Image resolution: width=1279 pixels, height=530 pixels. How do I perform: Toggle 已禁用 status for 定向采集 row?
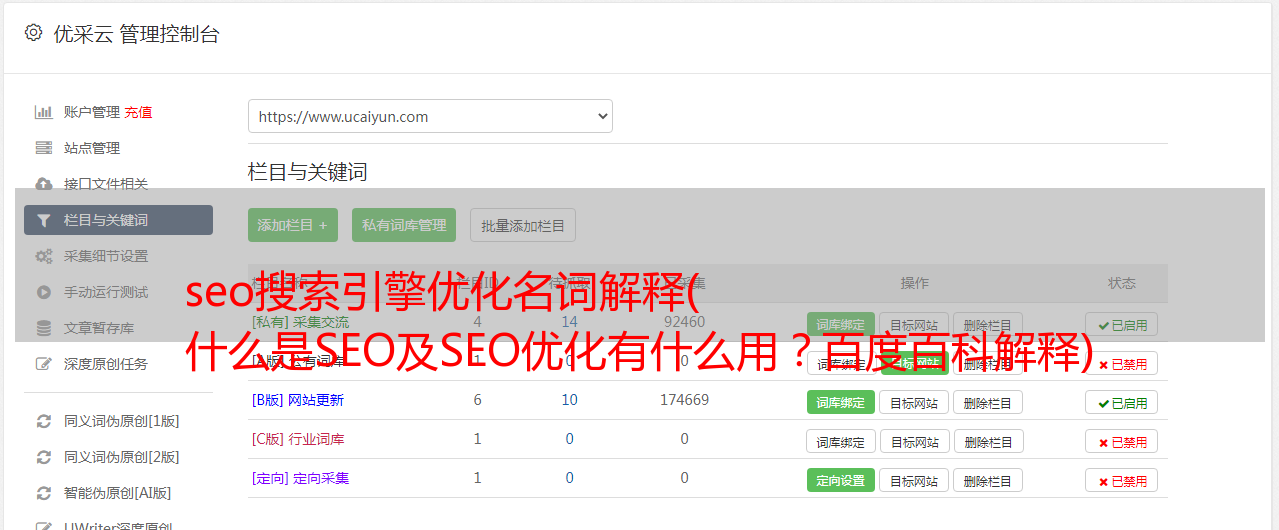coord(1122,481)
